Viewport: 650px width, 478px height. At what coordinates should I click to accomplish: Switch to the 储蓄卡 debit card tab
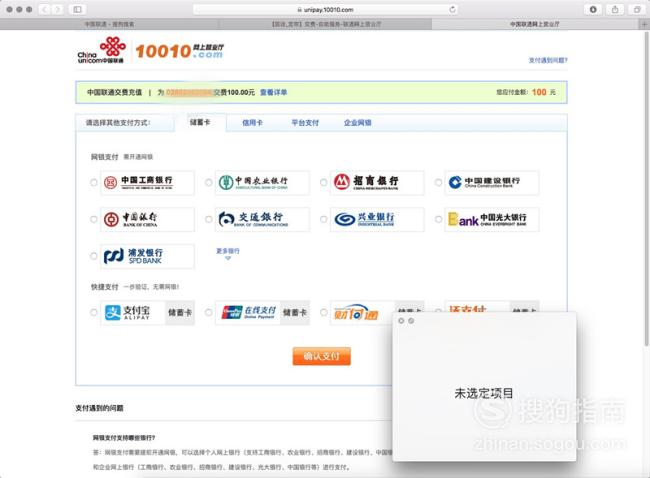pos(200,122)
